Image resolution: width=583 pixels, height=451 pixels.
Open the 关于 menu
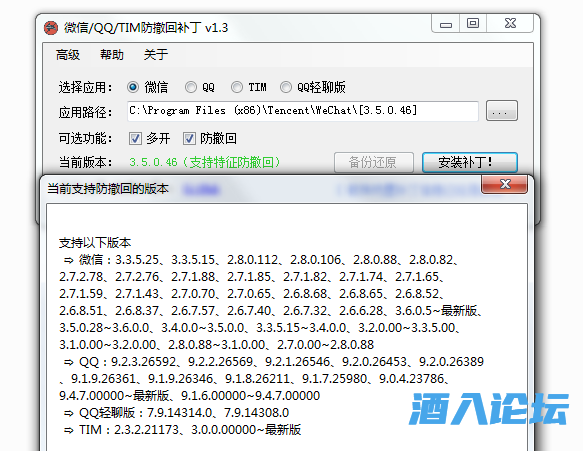pyautogui.click(x=156, y=55)
